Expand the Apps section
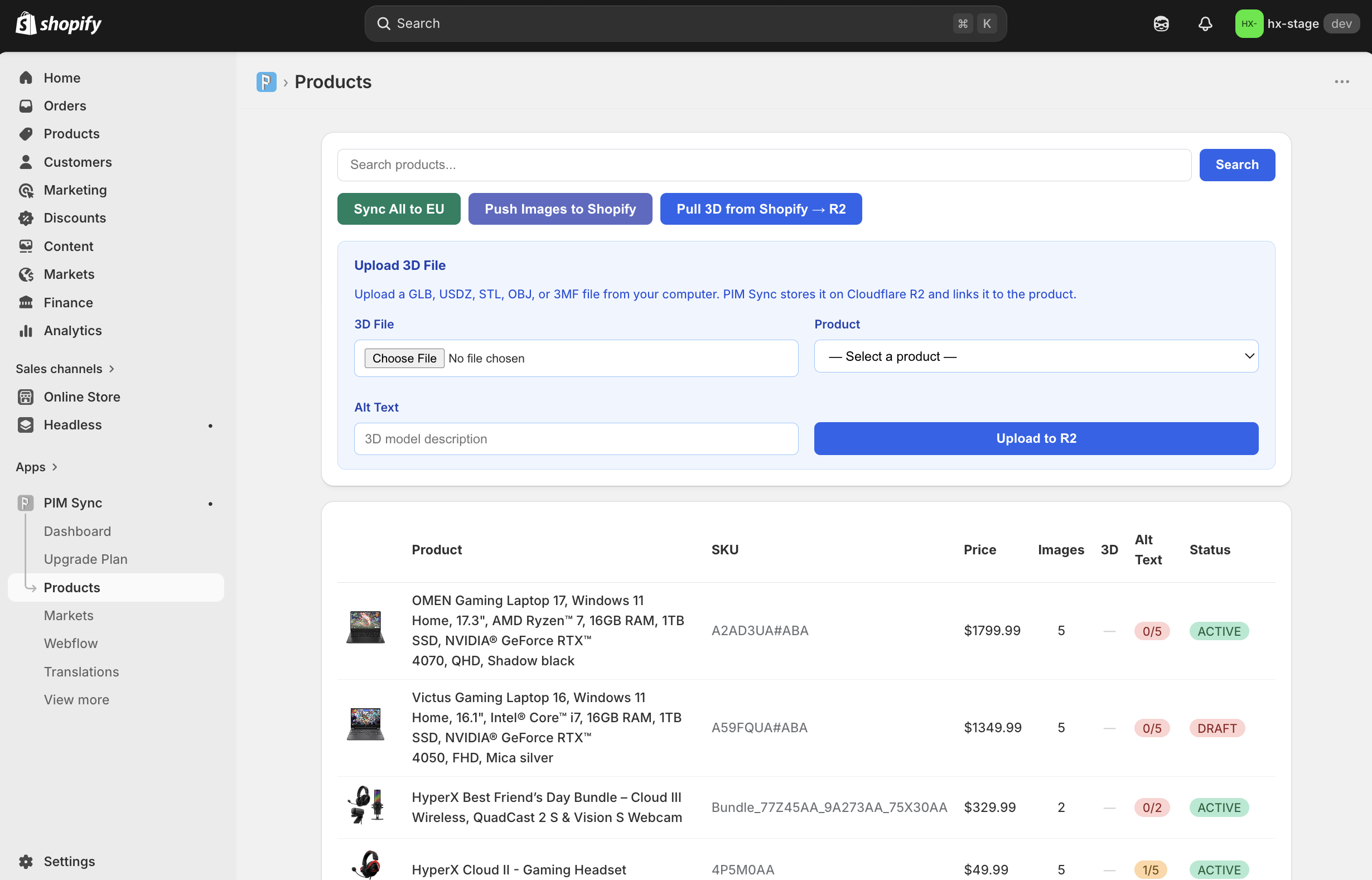1372x880 pixels. tap(37, 467)
